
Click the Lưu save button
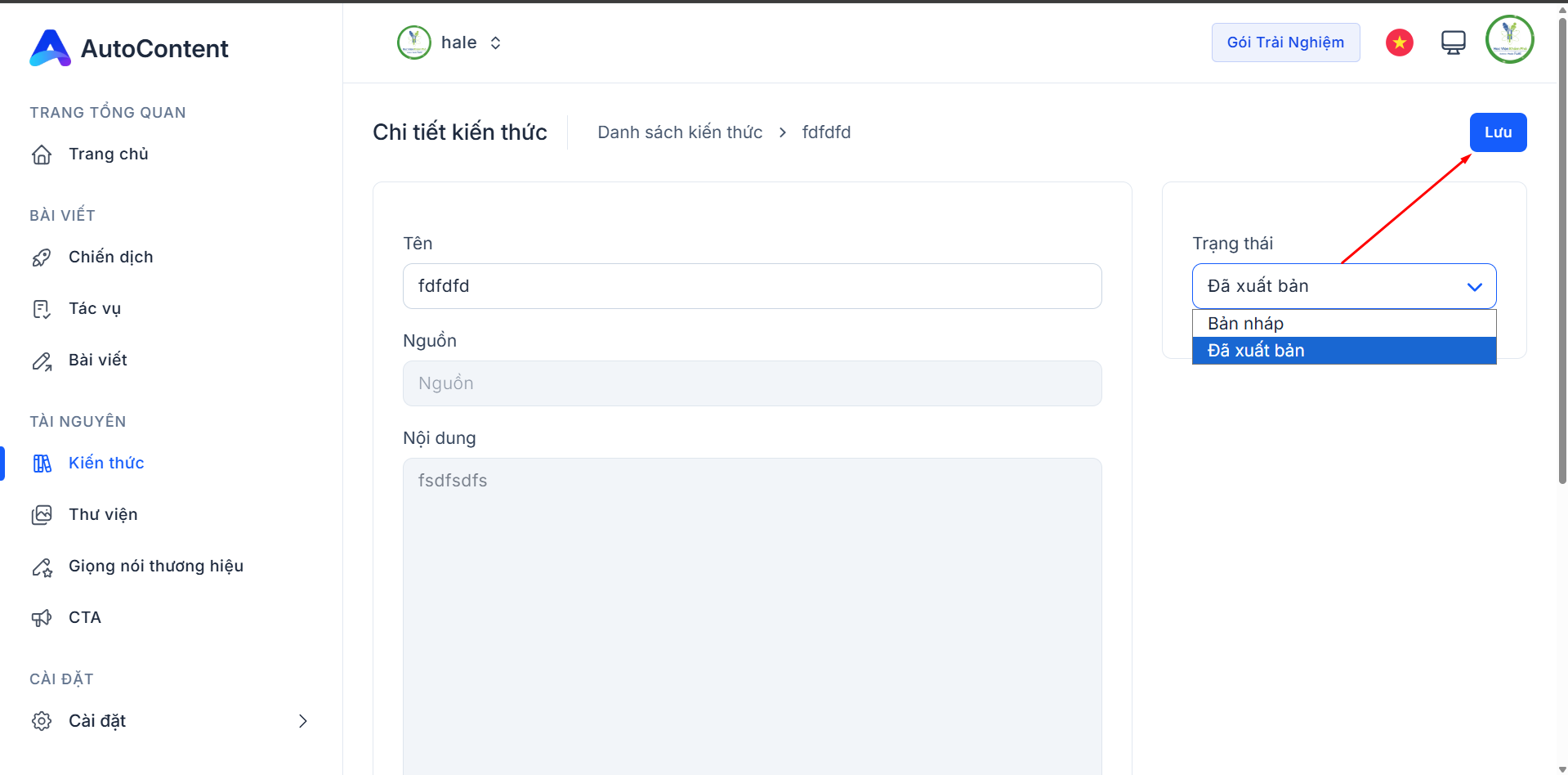coord(1498,132)
